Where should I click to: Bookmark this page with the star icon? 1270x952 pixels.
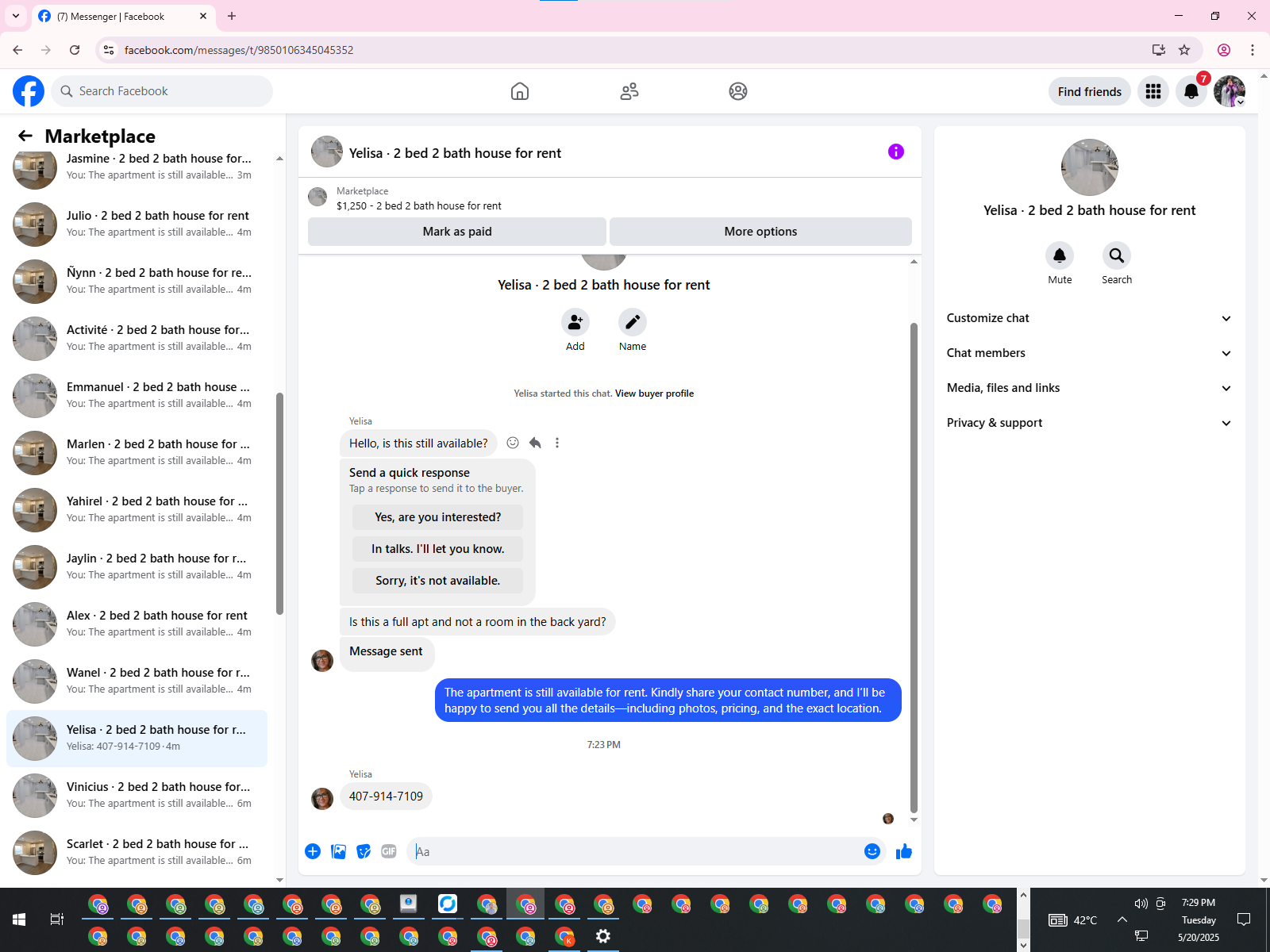[1184, 50]
